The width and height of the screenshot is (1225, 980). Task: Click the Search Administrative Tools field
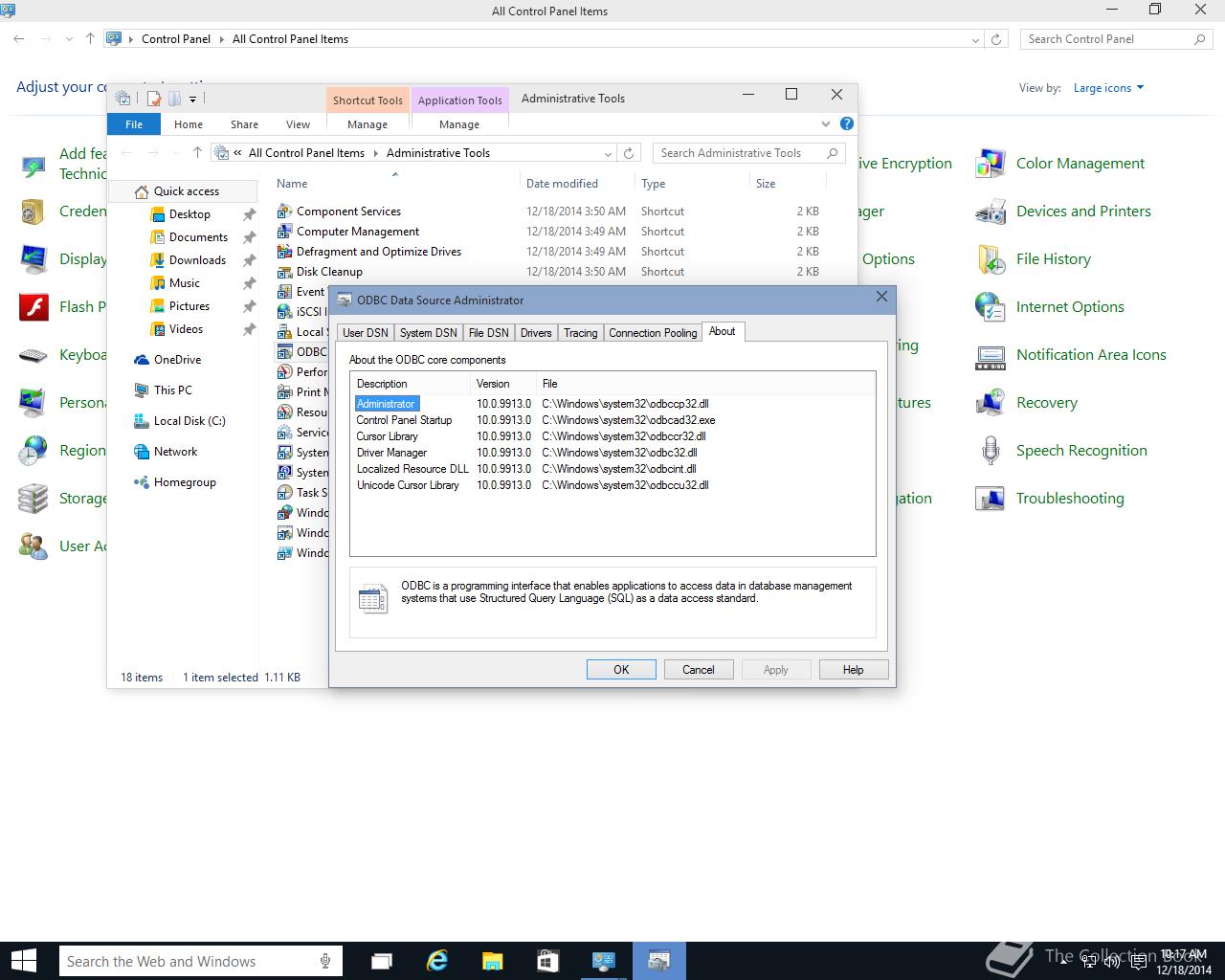pos(748,153)
